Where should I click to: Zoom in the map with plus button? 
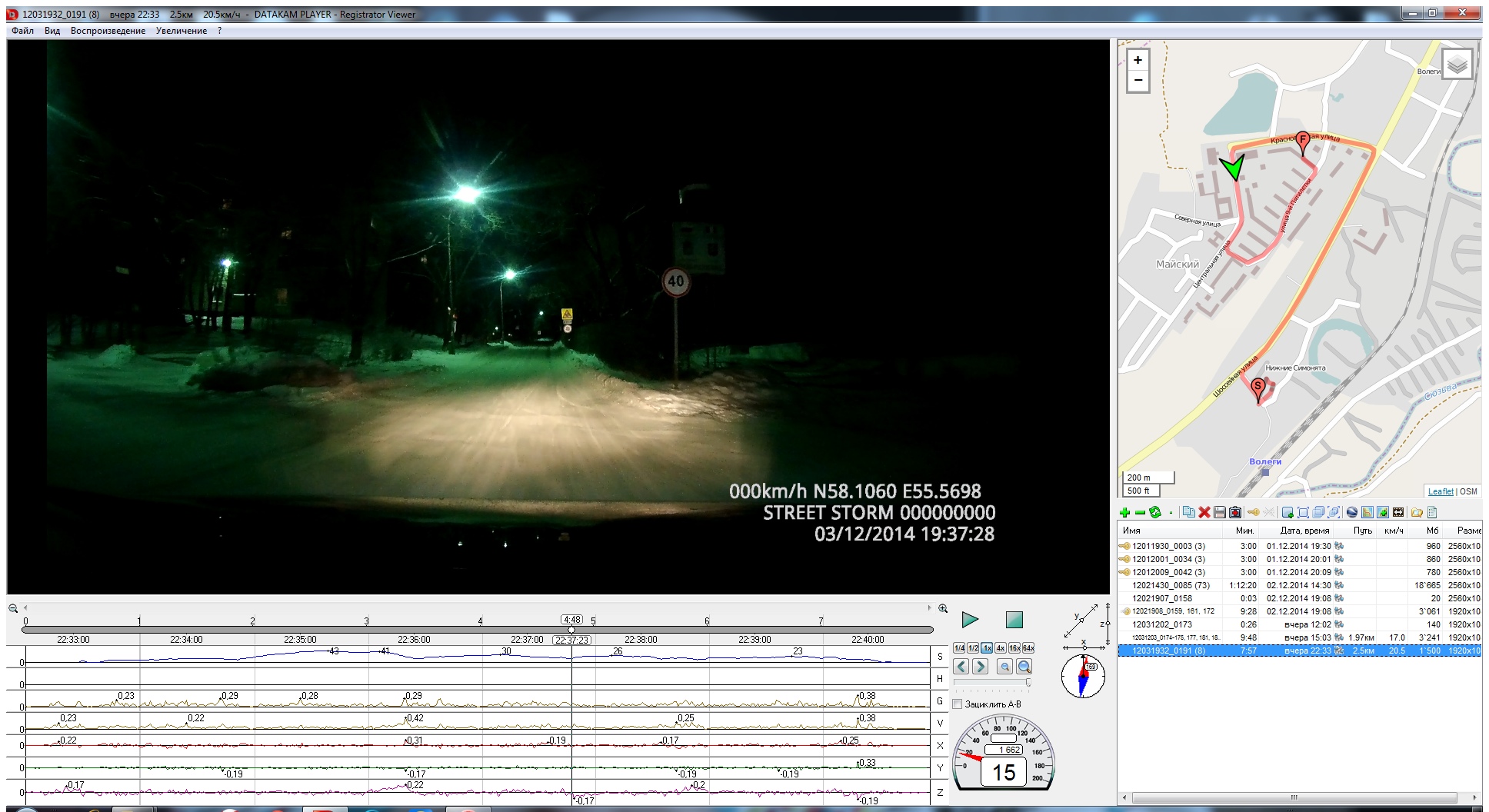[x=1138, y=60]
